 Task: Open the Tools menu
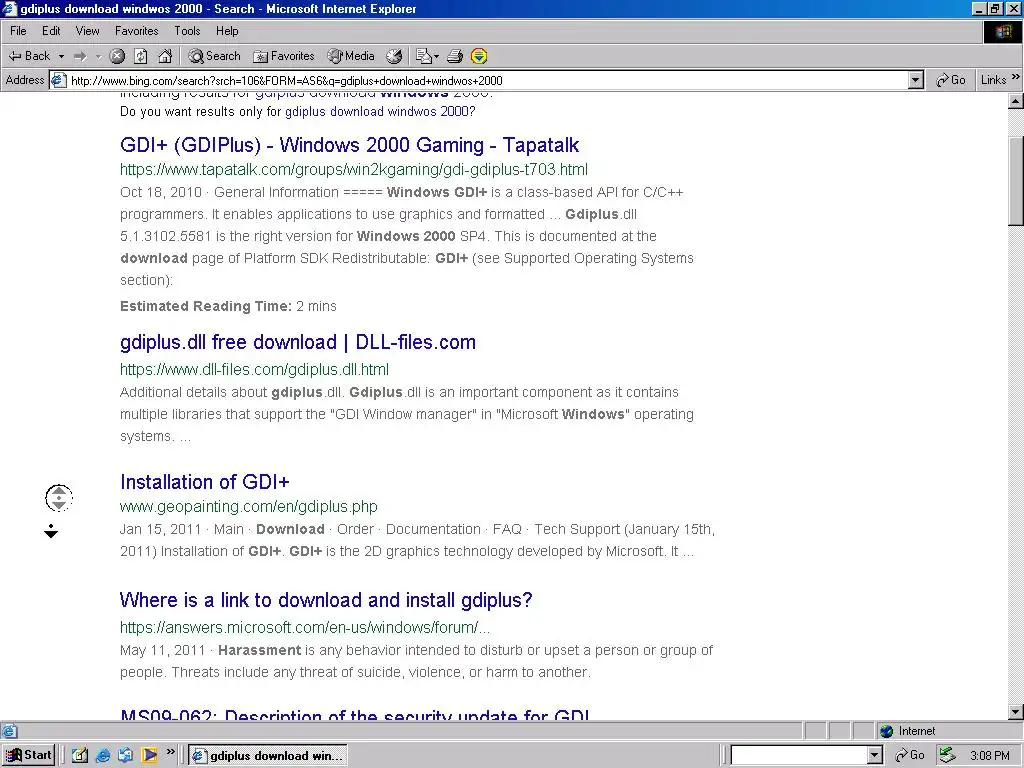click(x=187, y=31)
